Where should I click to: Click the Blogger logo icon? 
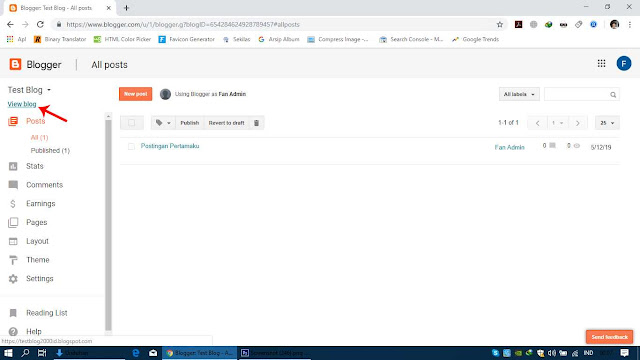pyautogui.click(x=15, y=64)
